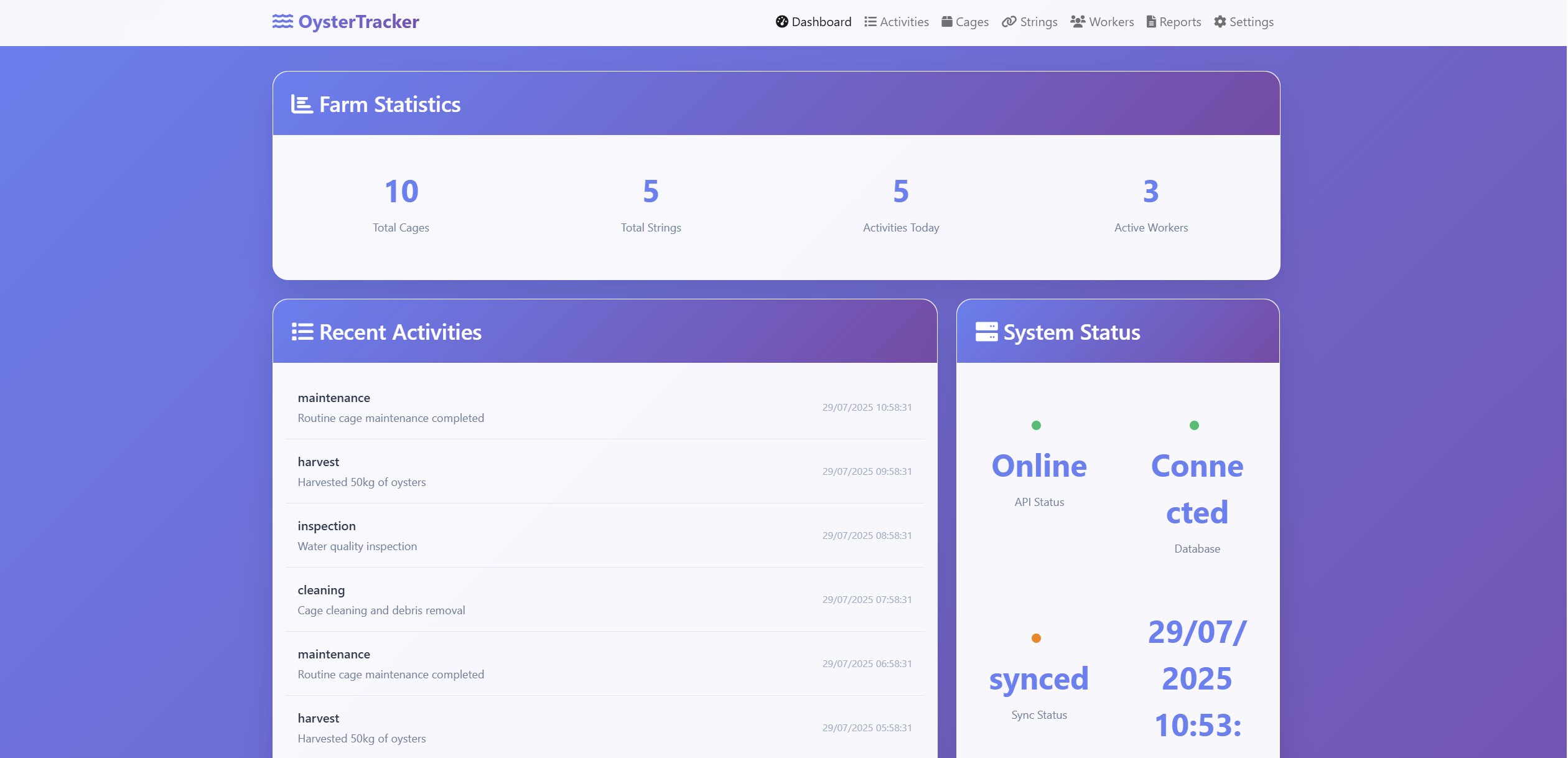This screenshot has width=1568, height=758.
Task: Click the Sync Status label
Action: [1039, 715]
